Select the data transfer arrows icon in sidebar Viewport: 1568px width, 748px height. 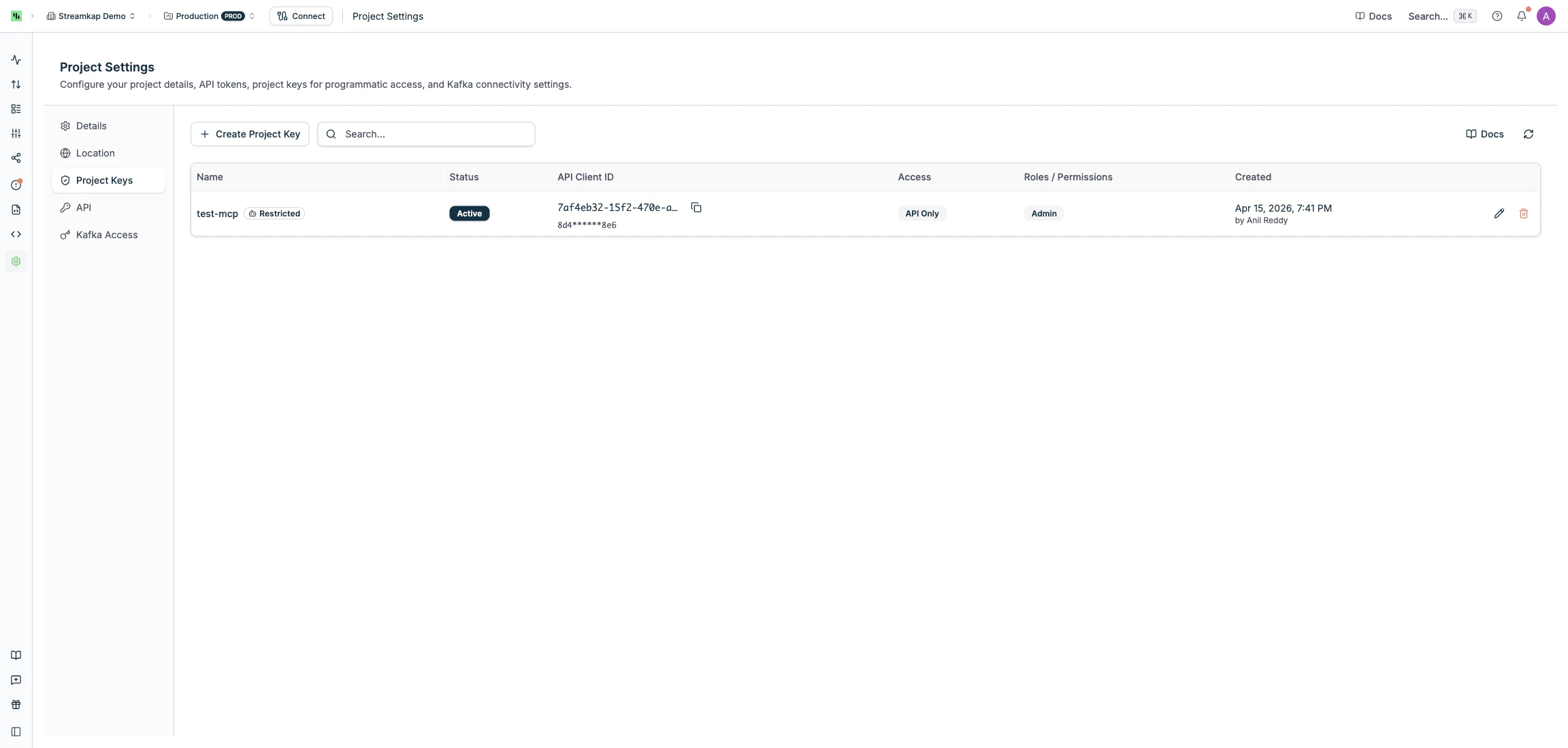[x=16, y=84]
